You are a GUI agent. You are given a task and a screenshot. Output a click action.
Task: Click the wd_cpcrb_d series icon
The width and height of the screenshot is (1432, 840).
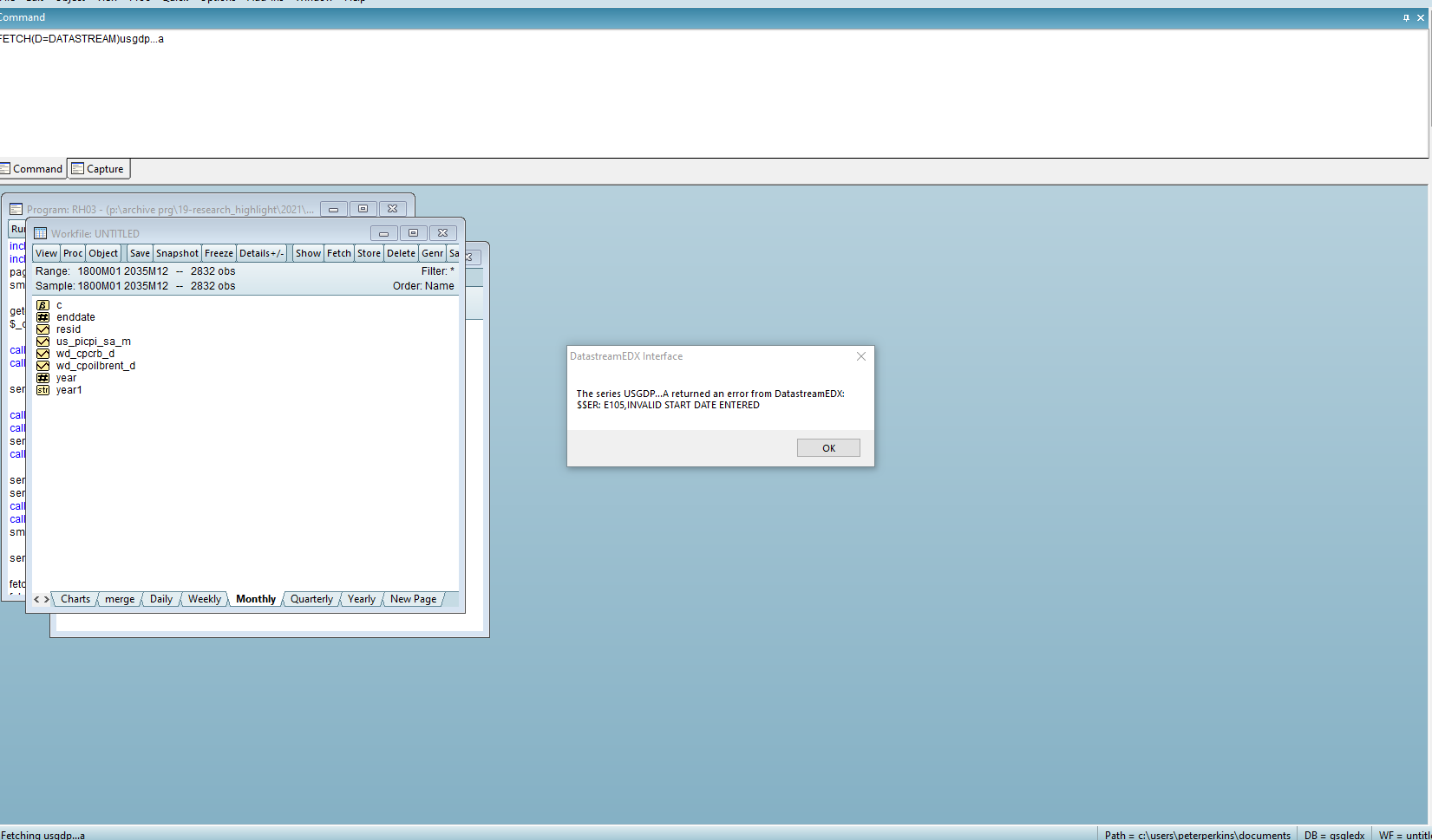point(43,354)
